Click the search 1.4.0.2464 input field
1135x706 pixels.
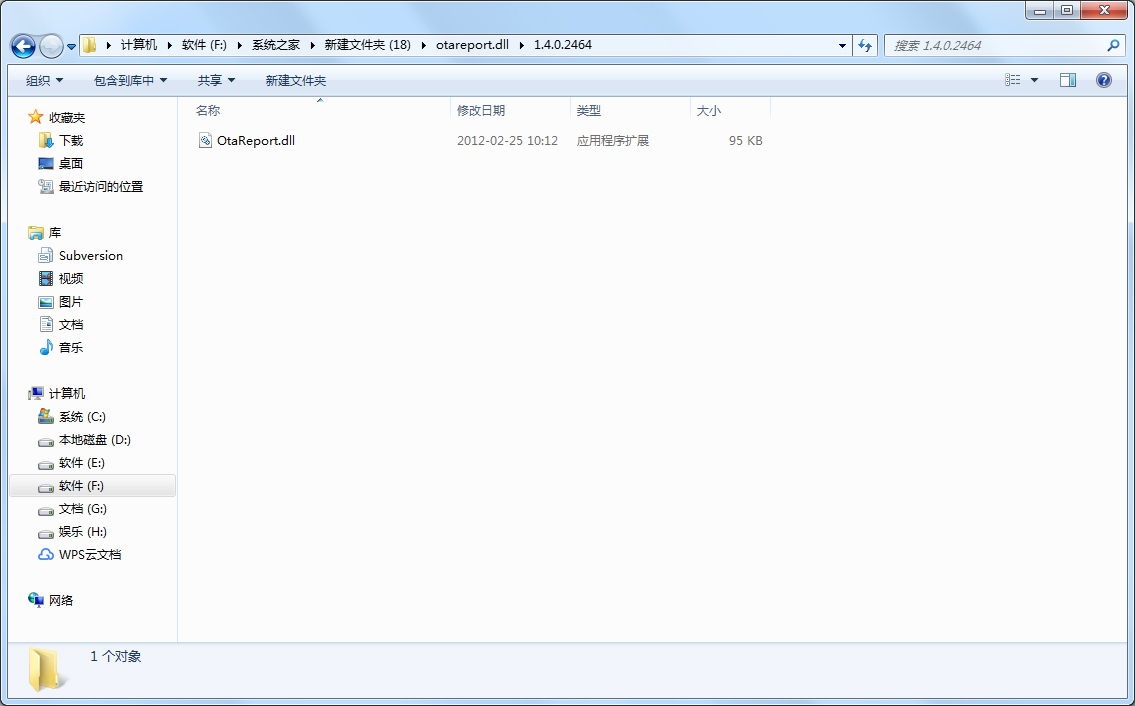tap(995, 46)
